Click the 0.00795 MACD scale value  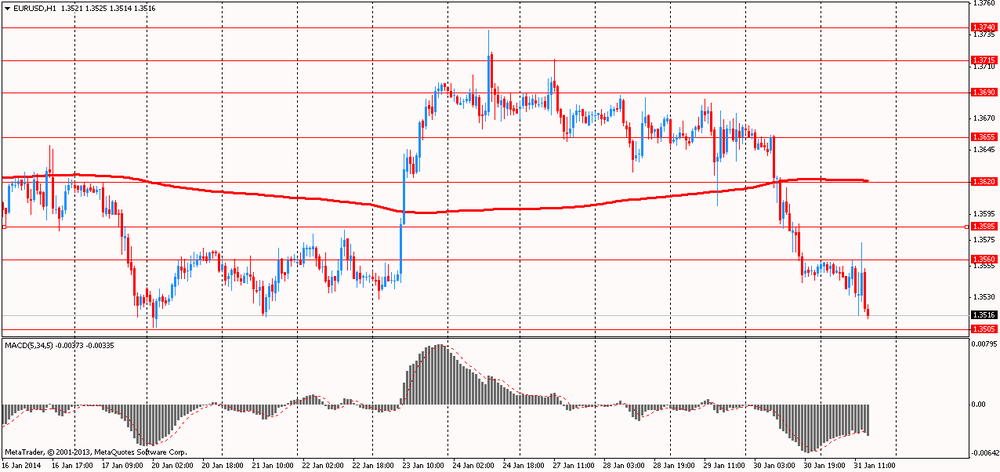984,344
